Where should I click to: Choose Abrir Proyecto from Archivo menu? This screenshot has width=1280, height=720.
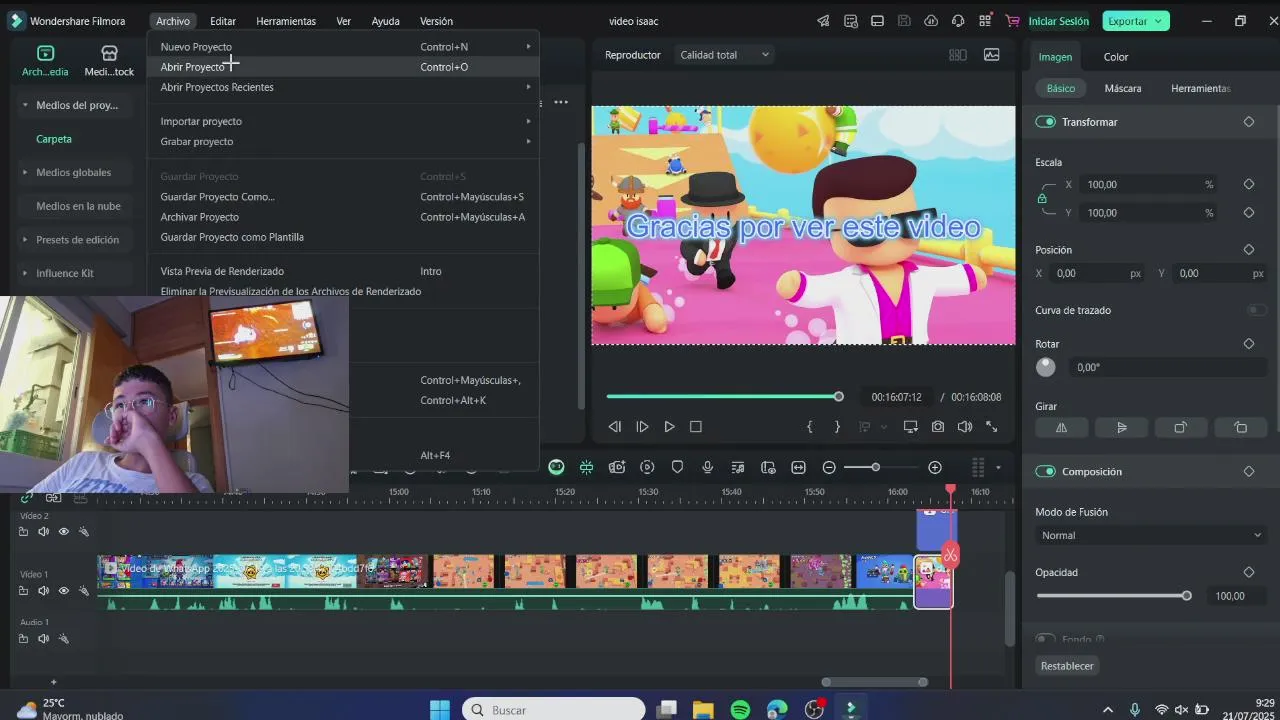coord(343,67)
